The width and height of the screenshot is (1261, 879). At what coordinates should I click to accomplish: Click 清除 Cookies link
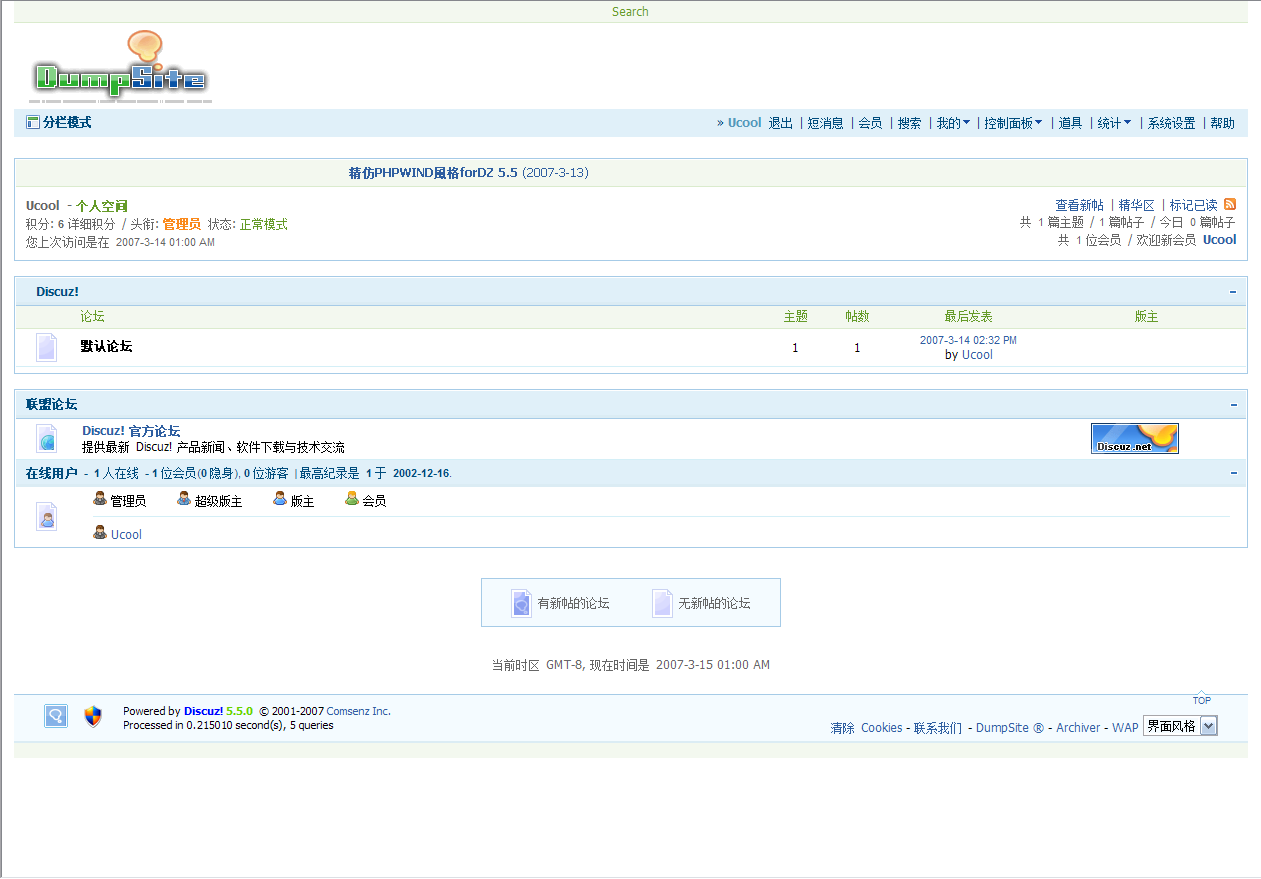pyautogui.click(x=866, y=728)
